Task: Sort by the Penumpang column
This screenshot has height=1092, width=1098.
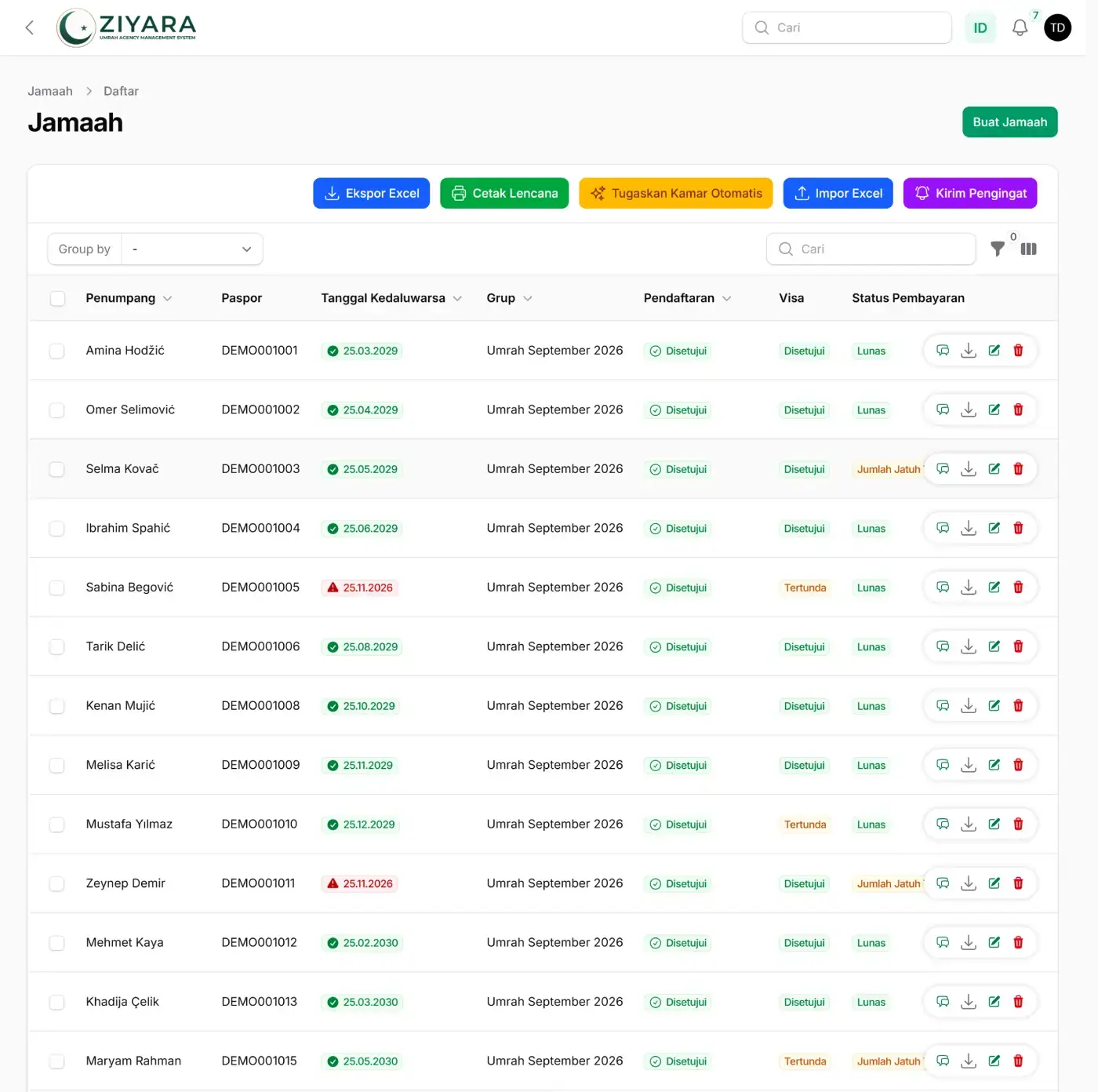Action: coord(129,298)
